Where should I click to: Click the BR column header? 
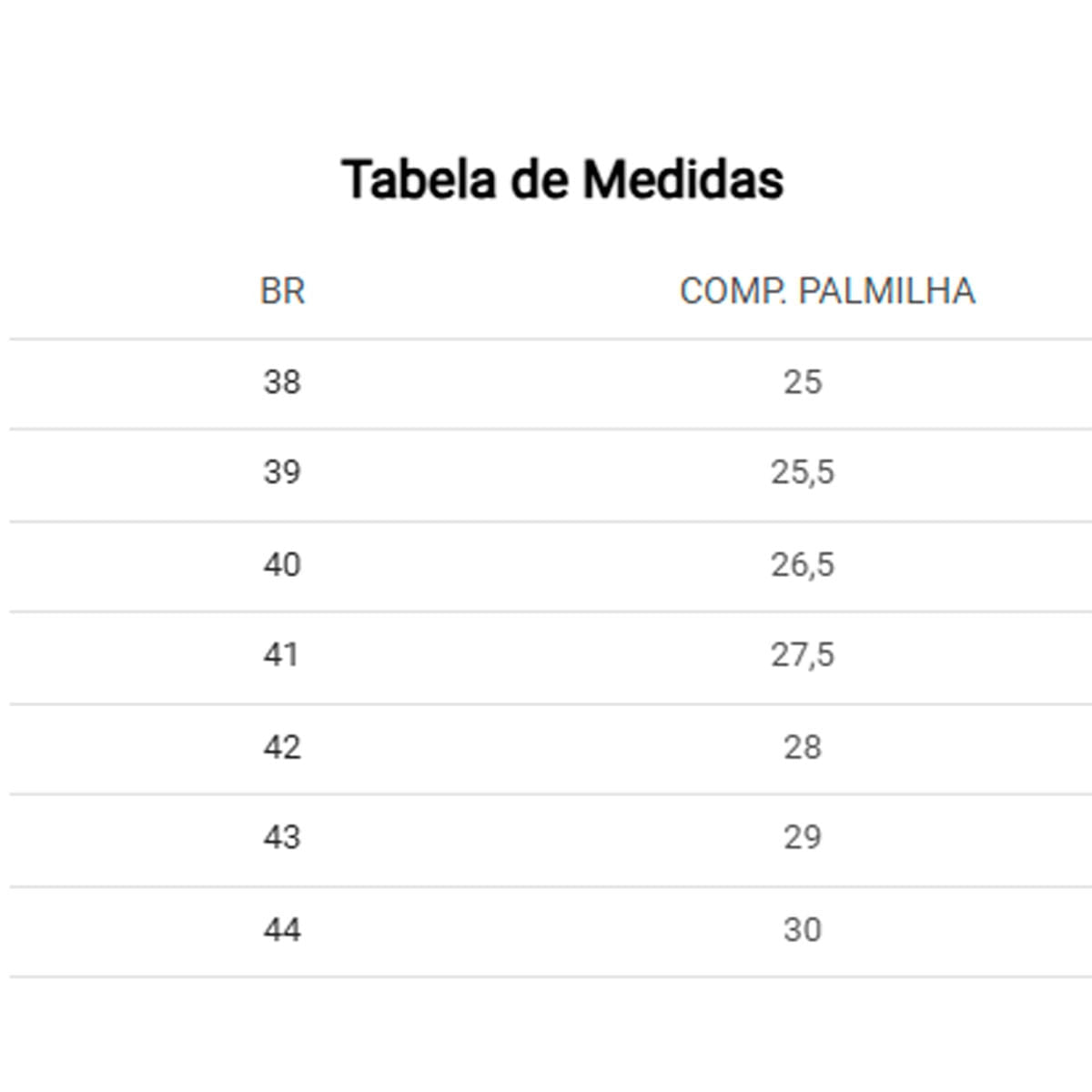(282, 292)
